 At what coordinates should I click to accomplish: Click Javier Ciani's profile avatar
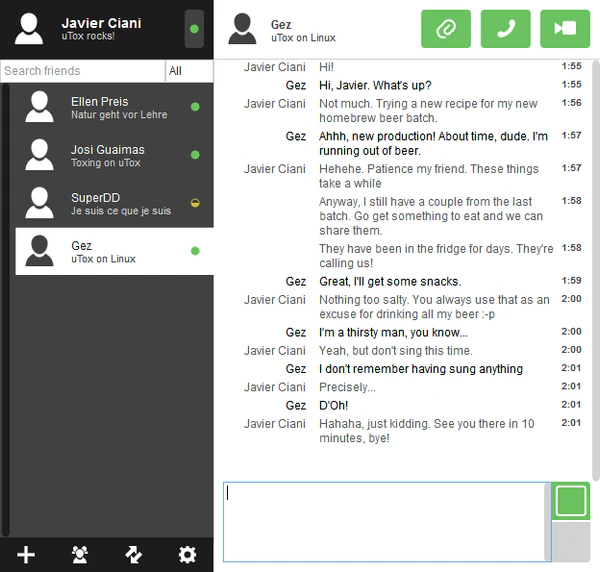[x=30, y=29]
